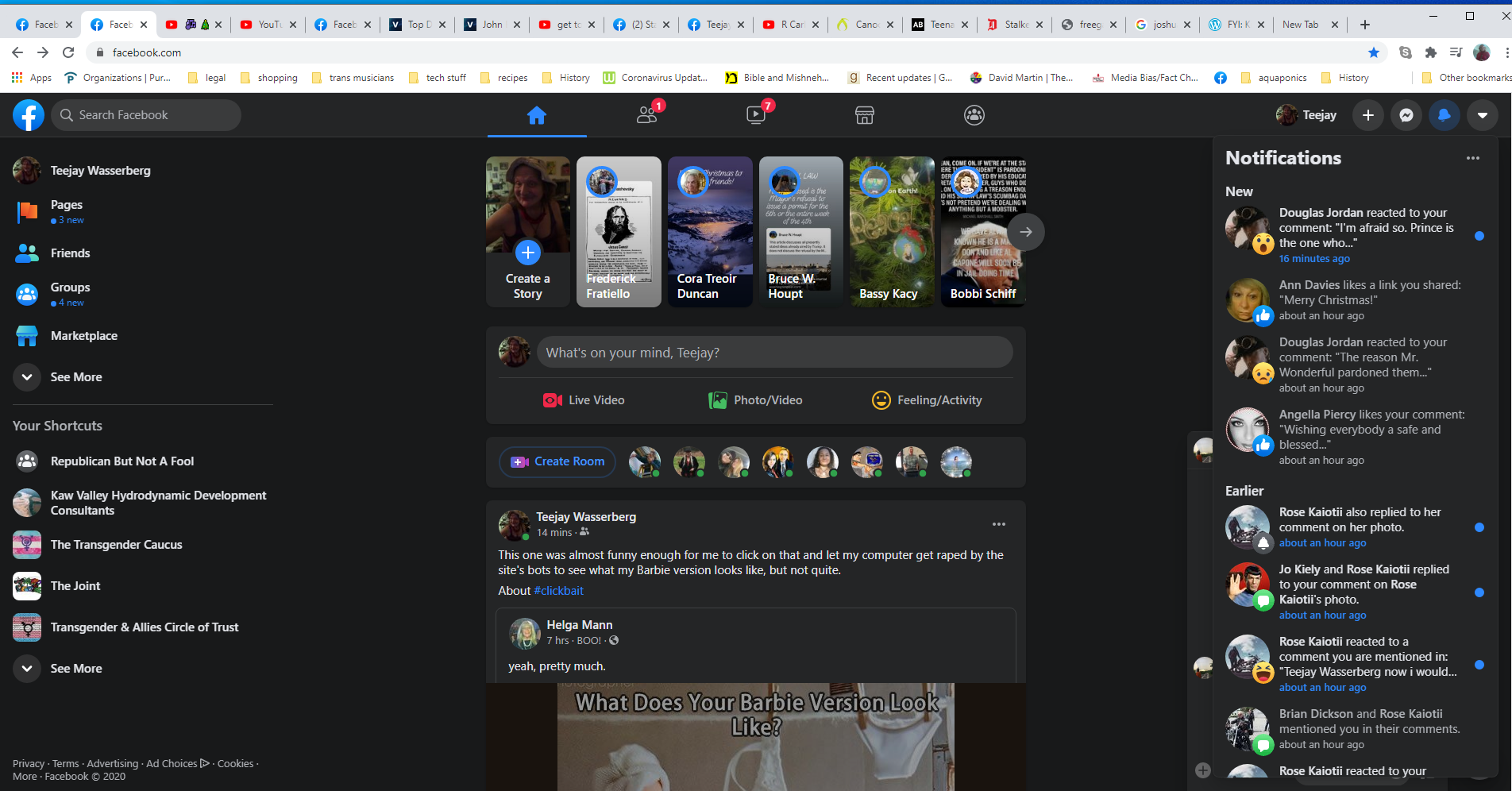This screenshot has height=791, width=1512.
Task: Open Brian Dickson mentioned you notification
Action: tap(1356, 729)
